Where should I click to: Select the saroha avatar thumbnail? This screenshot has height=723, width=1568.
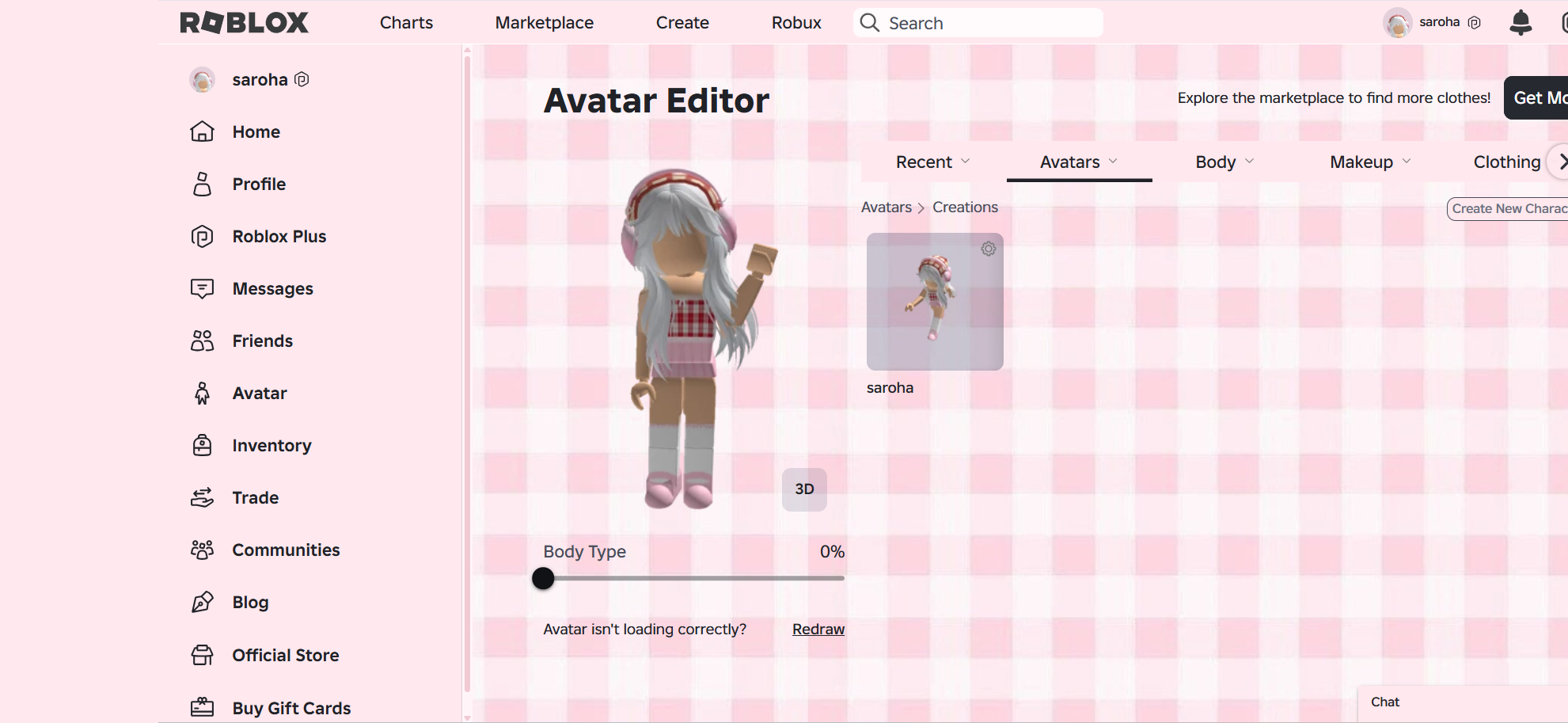[x=935, y=302]
